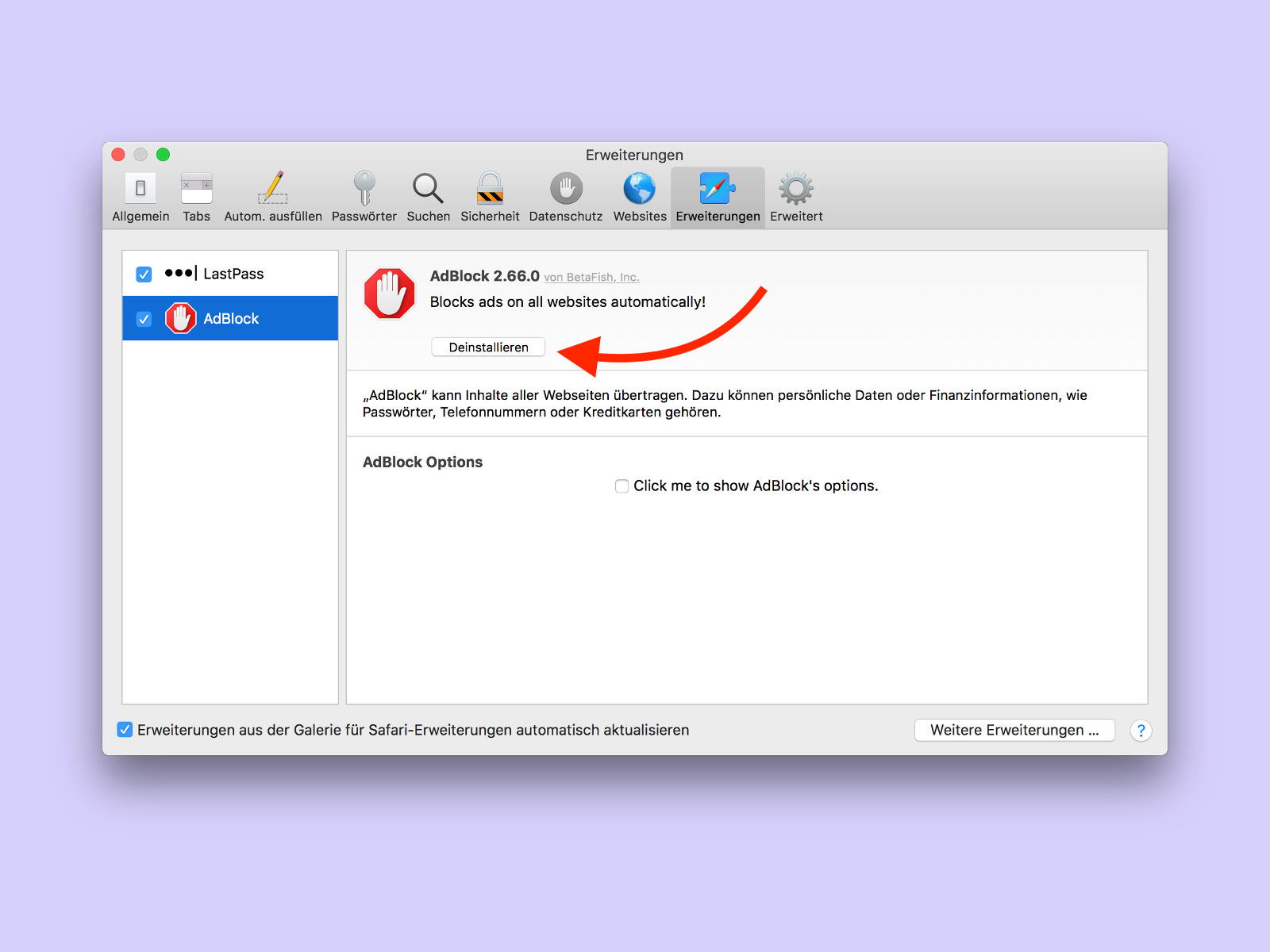Image resolution: width=1270 pixels, height=952 pixels.
Task: Open the Passwörter key pane
Action: tap(364, 198)
